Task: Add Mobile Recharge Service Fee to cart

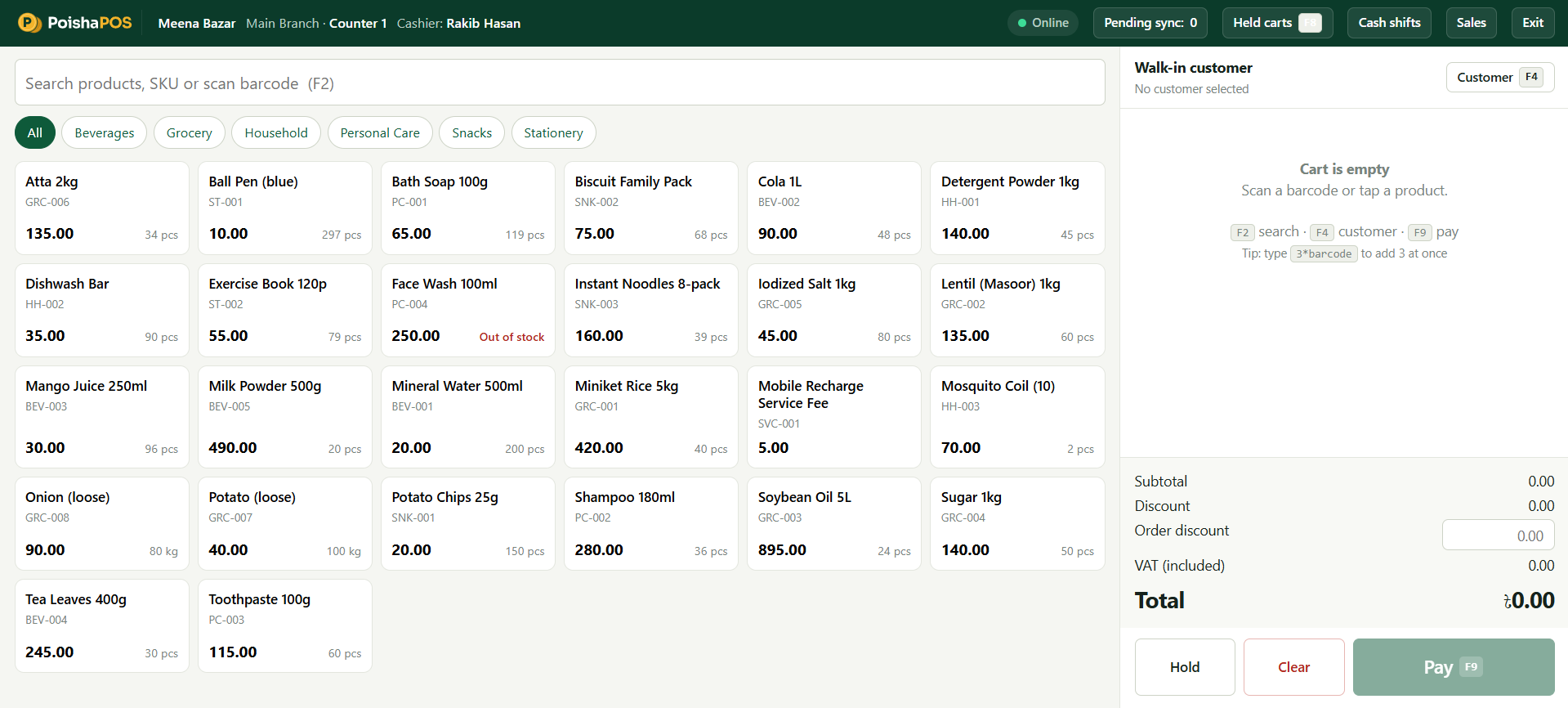Action: tap(834, 417)
